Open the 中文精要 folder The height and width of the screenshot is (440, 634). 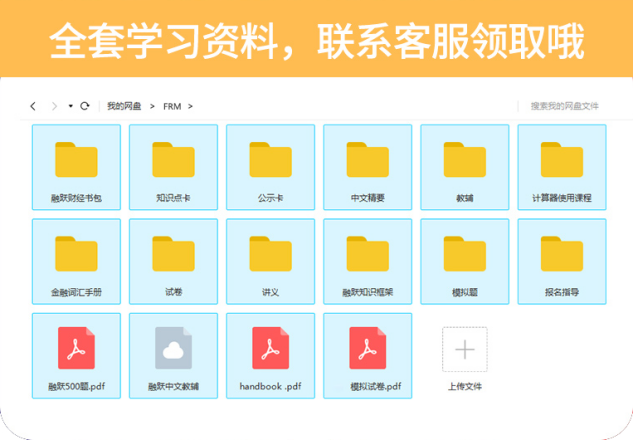[x=367, y=163]
